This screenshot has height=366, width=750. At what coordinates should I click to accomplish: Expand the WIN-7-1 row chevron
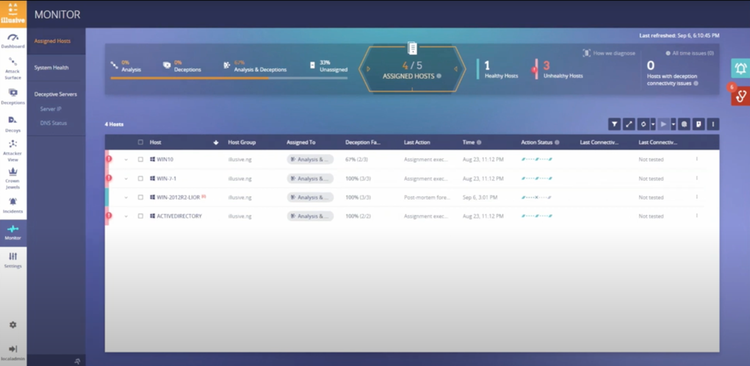click(x=126, y=178)
